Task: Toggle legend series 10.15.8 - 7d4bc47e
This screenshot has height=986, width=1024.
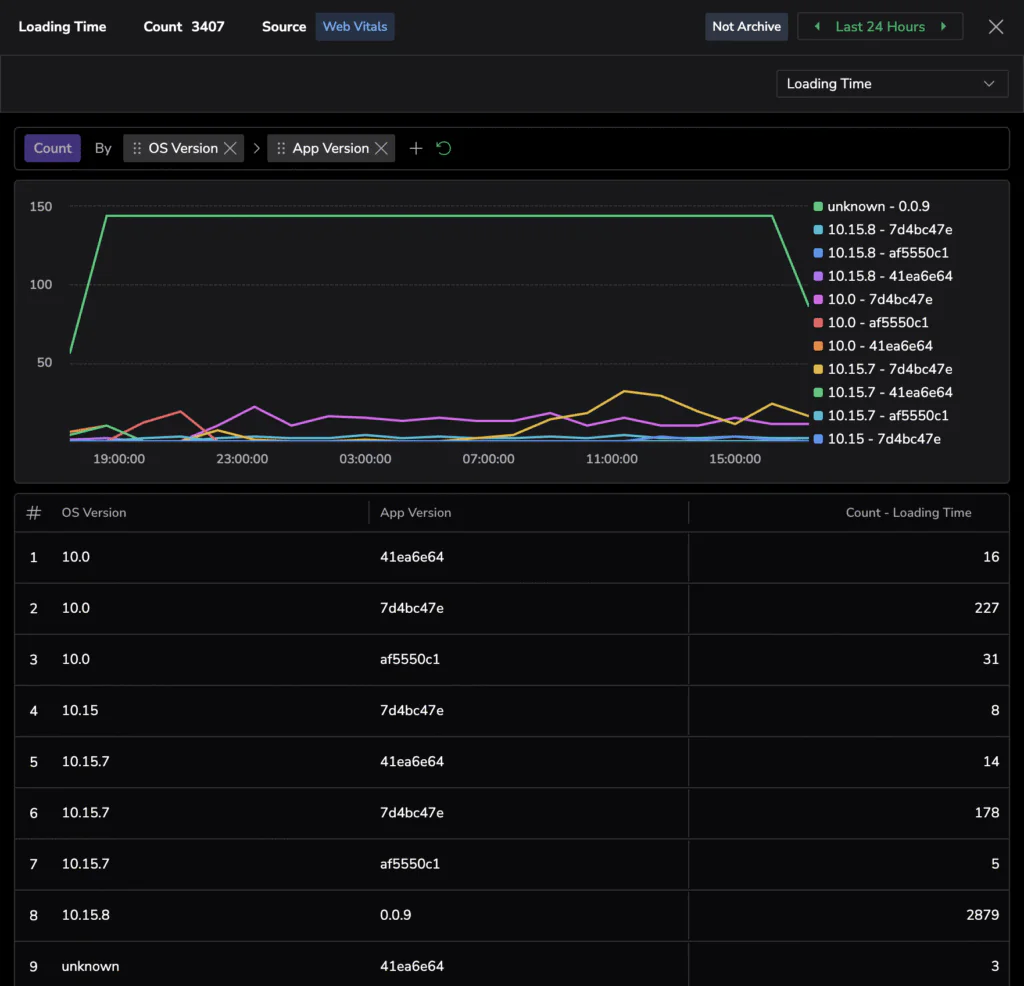Action: pyautogui.click(x=882, y=230)
